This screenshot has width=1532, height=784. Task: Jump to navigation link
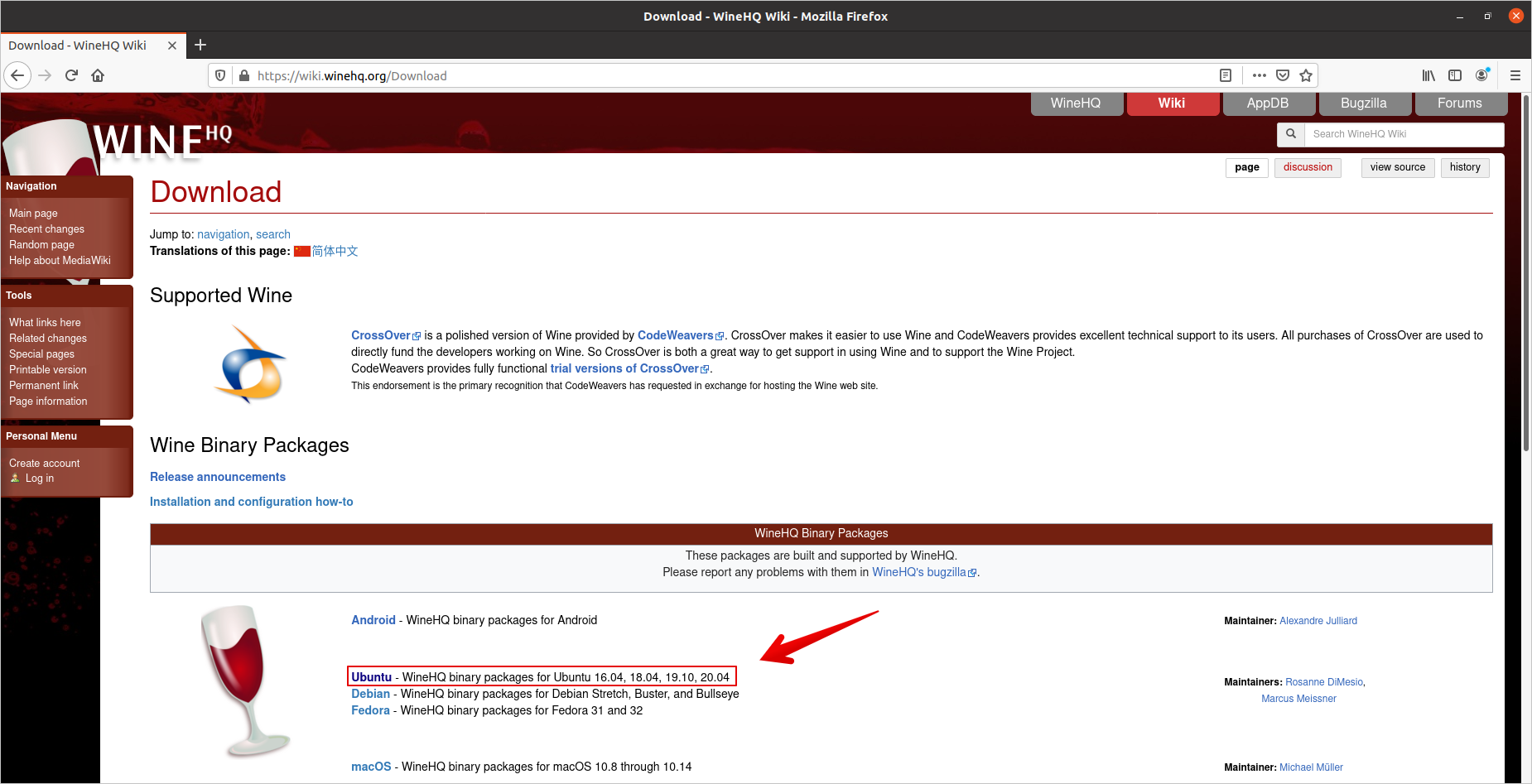[224, 234]
